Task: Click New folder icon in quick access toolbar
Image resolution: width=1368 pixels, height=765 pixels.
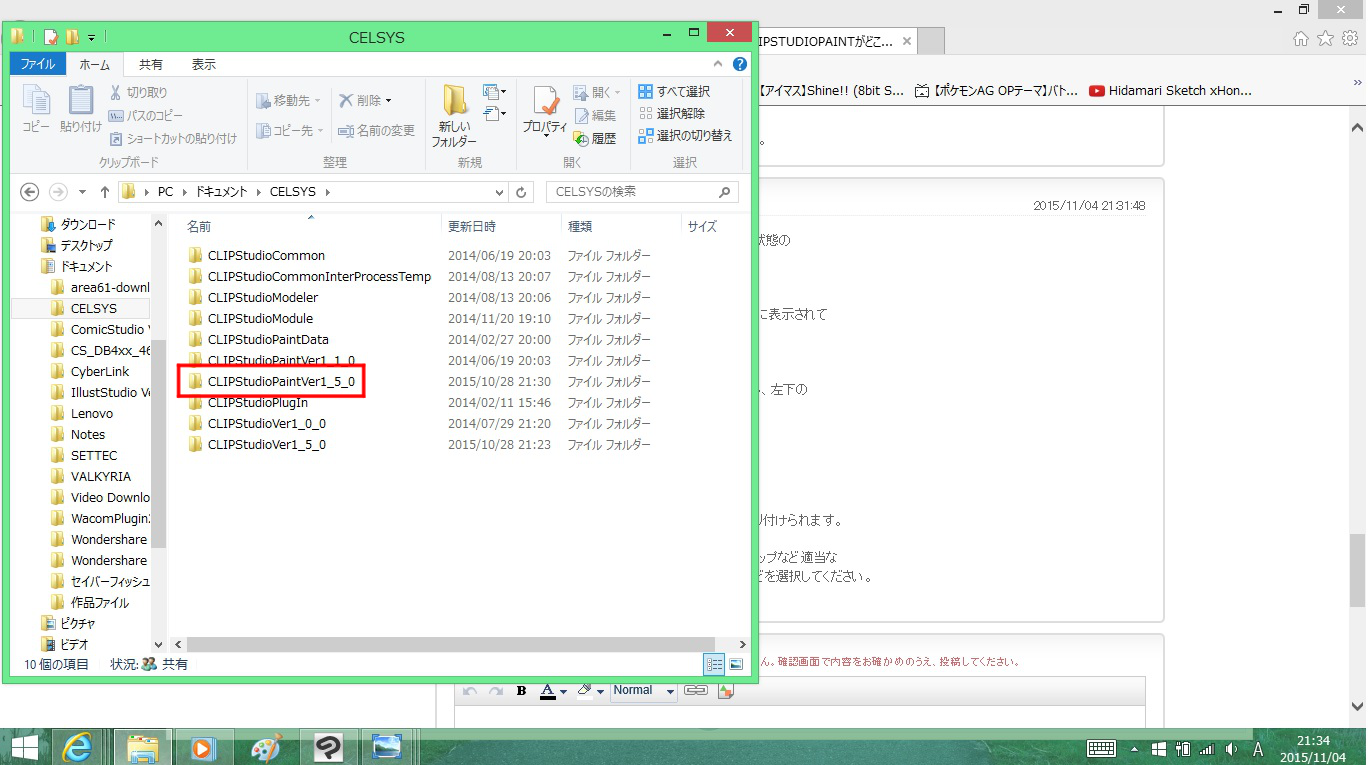Action: (x=72, y=38)
